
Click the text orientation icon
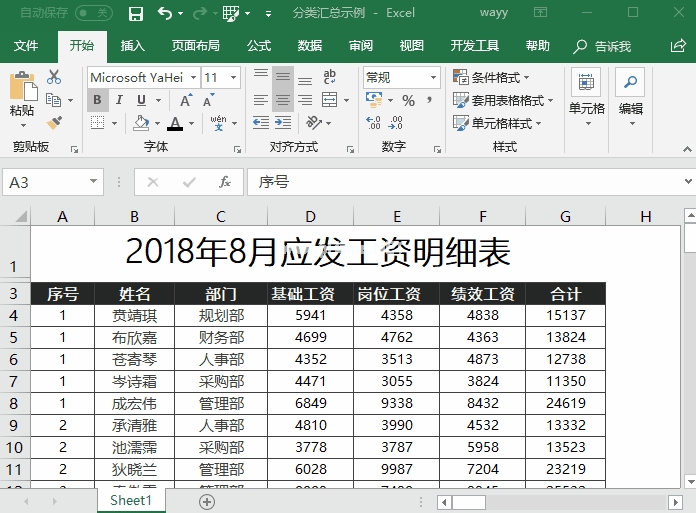pyautogui.click(x=313, y=123)
